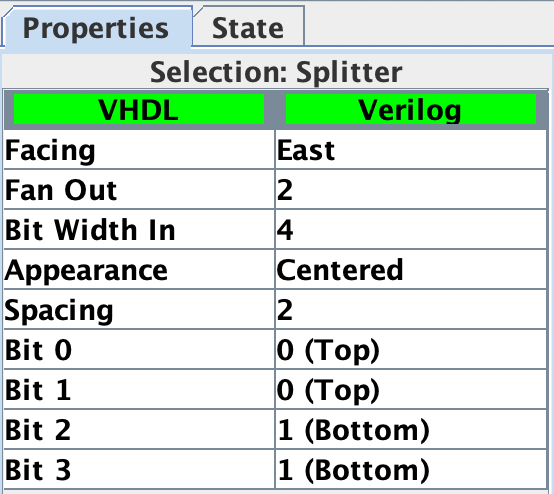Open the Appearance dropdown showing Centered
This screenshot has height=494, width=554.
coord(411,270)
